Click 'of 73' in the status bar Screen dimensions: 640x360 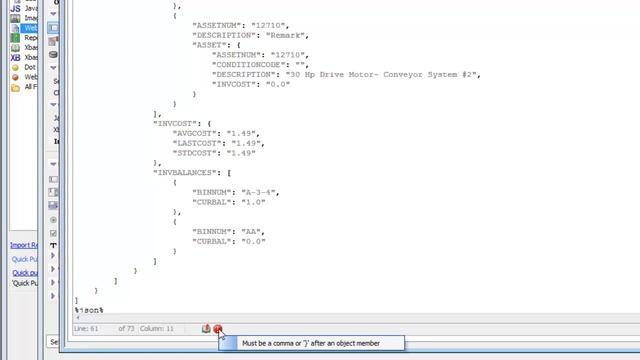pos(127,329)
